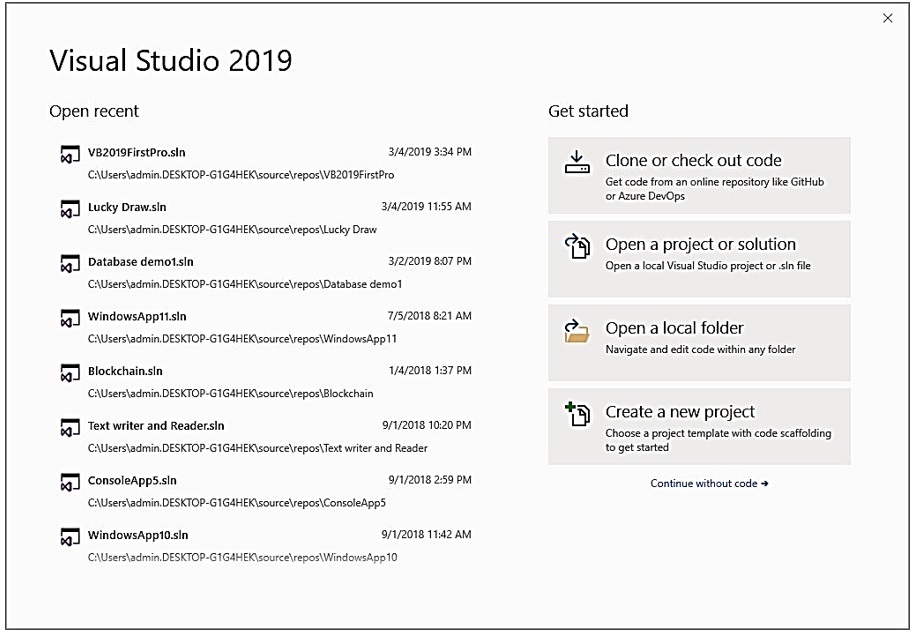The width and height of the screenshot is (916, 636).
Task: Open recent solution WindowsApp10.sln
Action: [266, 545]
